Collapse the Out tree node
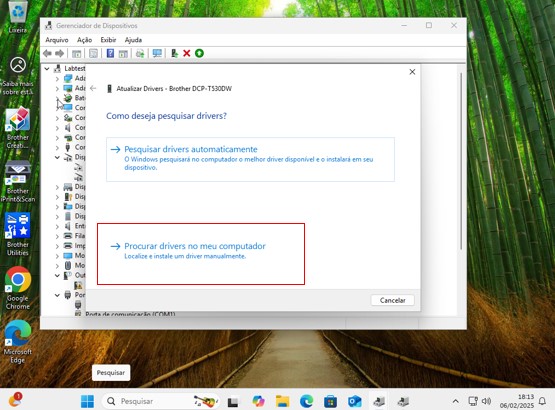This screenshot has height=410, width=555. point(57,275)
